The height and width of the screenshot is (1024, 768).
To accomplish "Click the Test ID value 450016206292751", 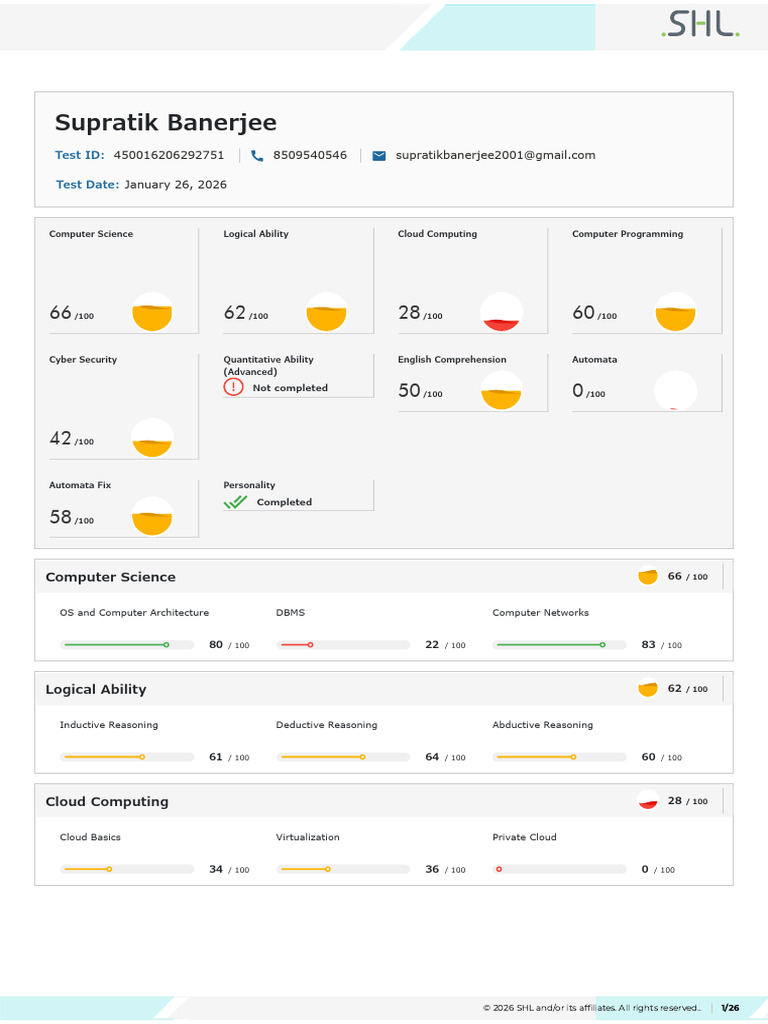I will (x=168, y=155).
